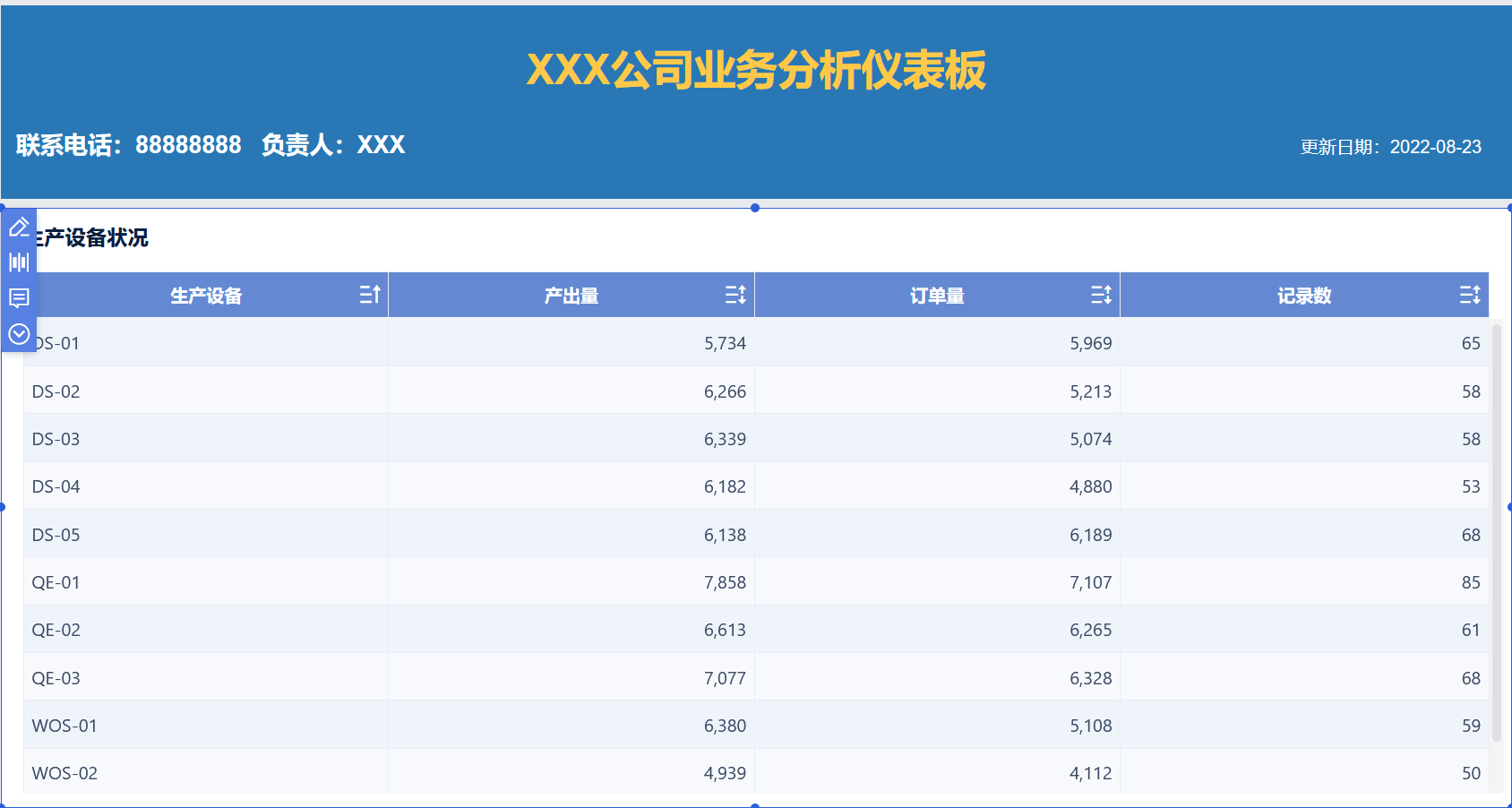This screenshot has height=808, width=1512.
Task: Click output value 5,734
Action: (725, 343)
